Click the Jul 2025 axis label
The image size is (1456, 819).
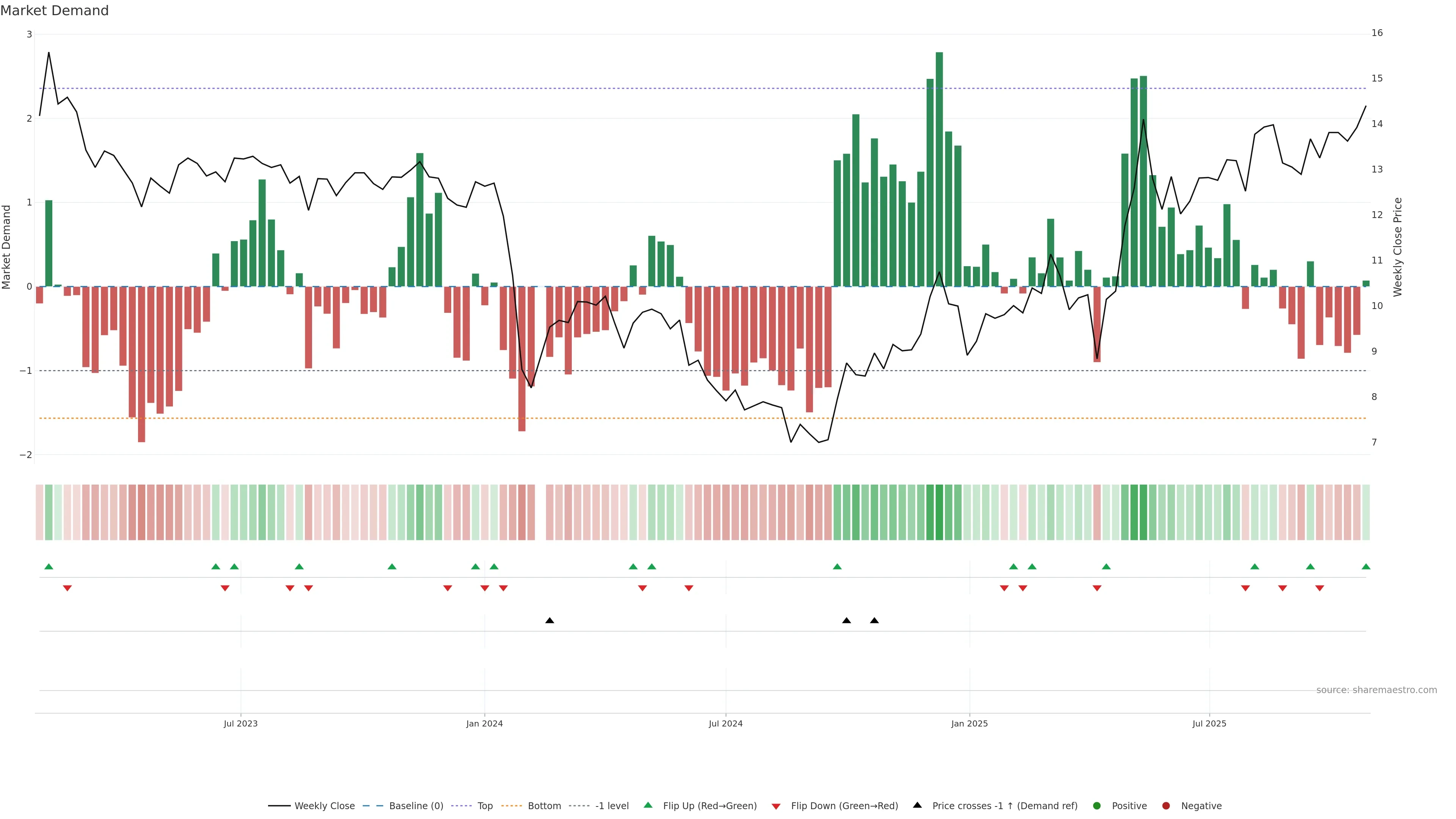point(1209,724)
